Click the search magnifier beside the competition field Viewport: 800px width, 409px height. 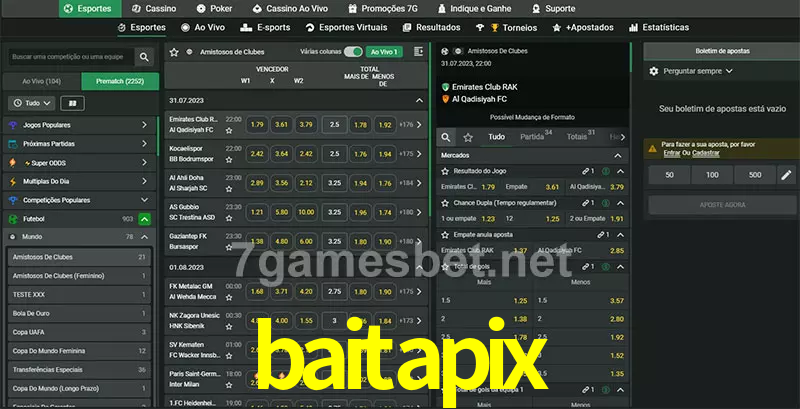(145, 58)
